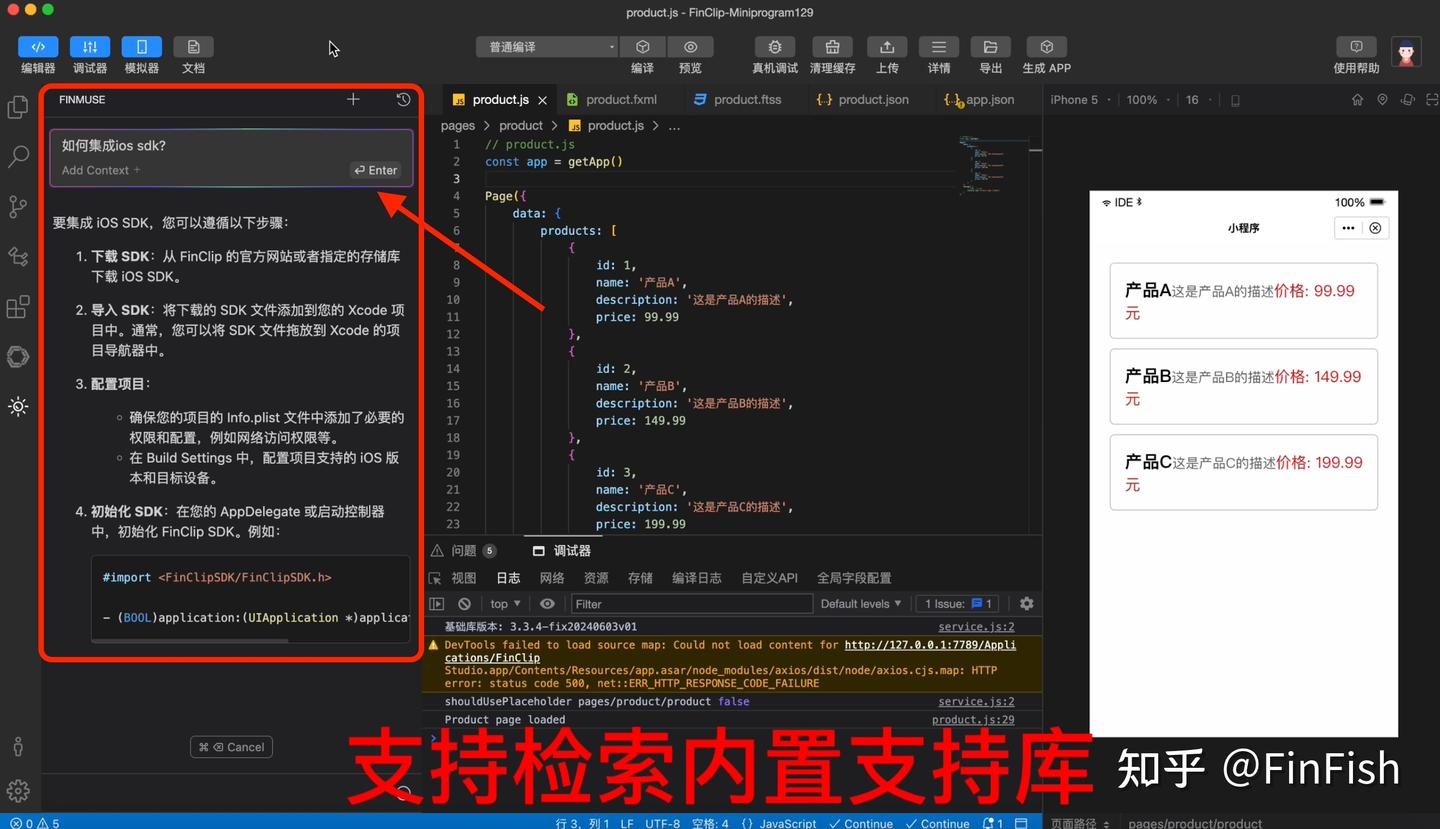Viewport: 1440px width, 829px height.
Task: Open the Explorer files icon in sidebar
Action: click(x=18, y=107)
